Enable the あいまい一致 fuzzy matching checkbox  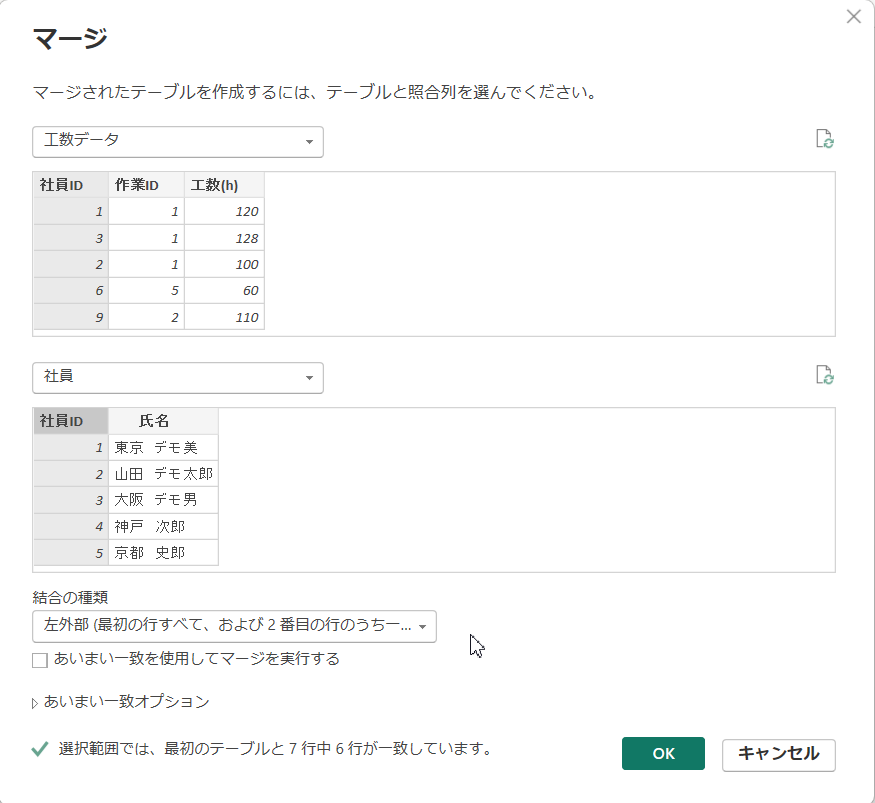pyautogui.click(x=40, y=660)
